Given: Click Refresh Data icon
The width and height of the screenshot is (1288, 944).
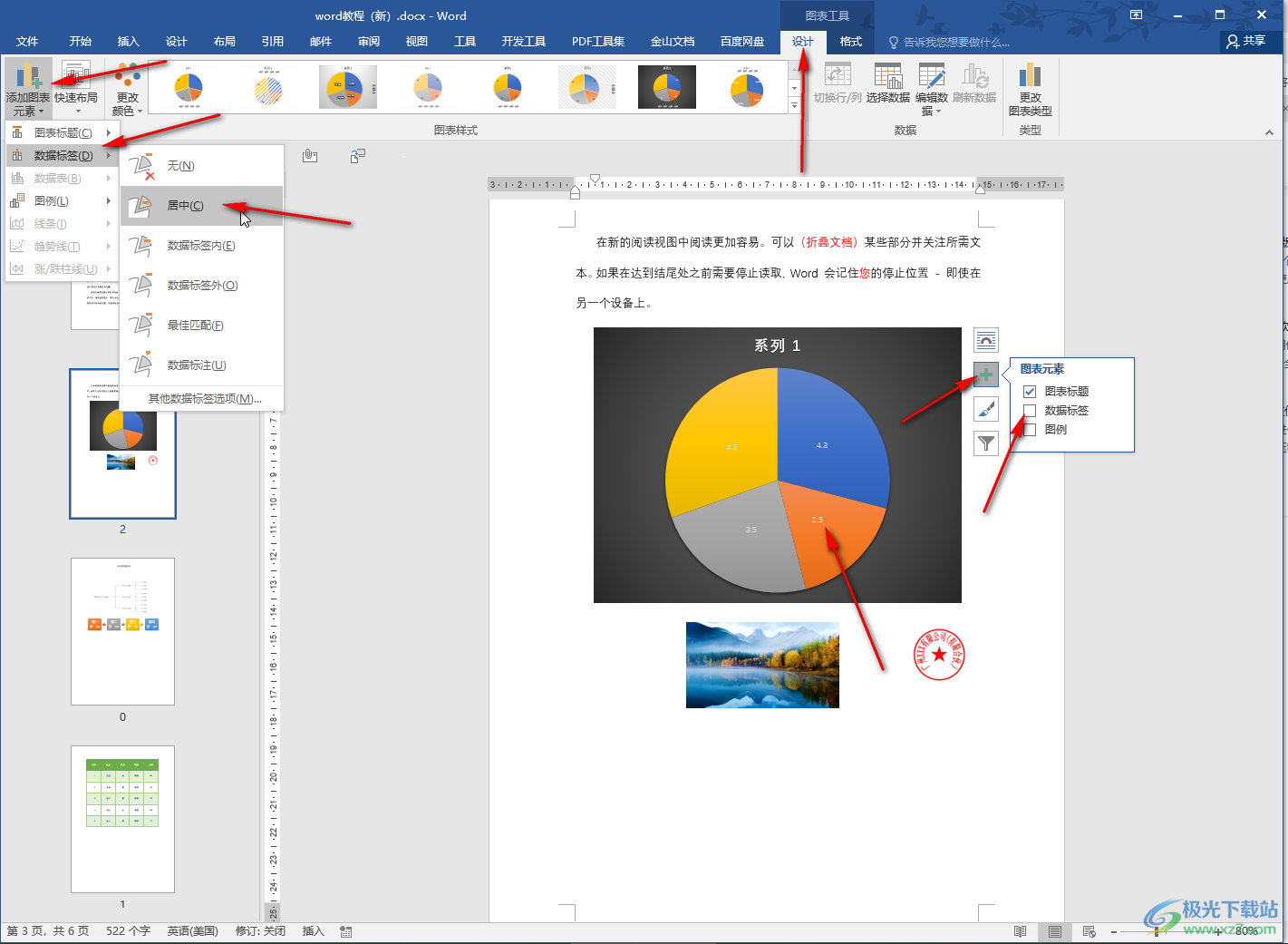Looking at the screenshot, I should tap(974, 83).
